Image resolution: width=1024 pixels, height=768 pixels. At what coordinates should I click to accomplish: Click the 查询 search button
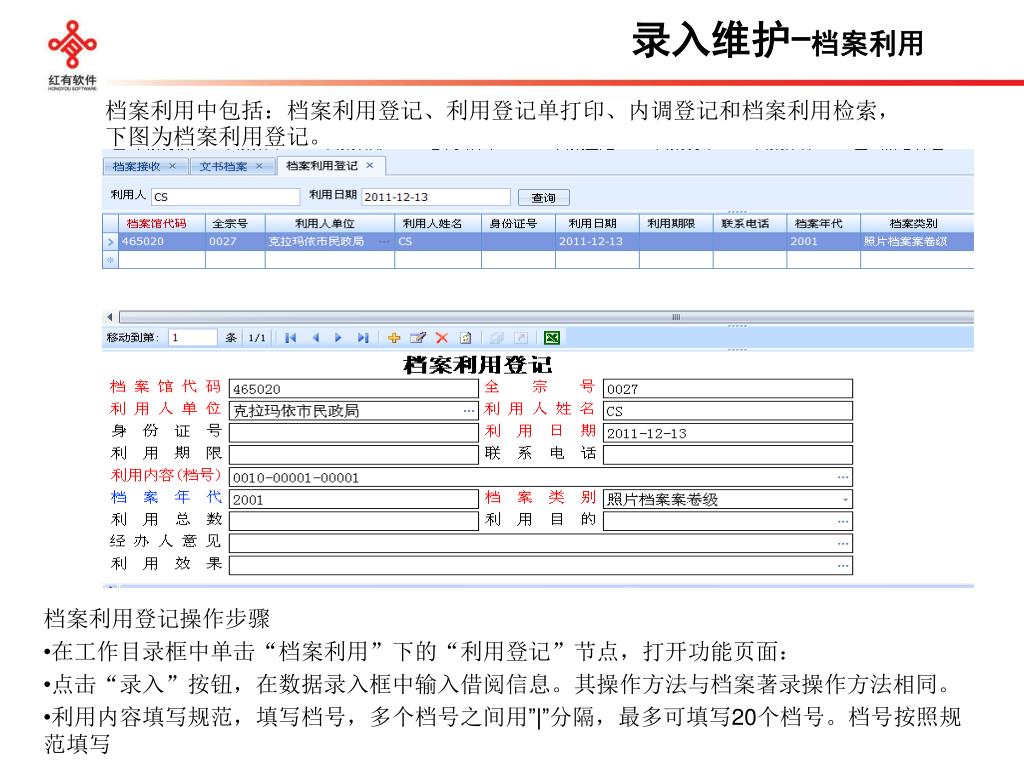pyautogui.click(x=543, y=197)
